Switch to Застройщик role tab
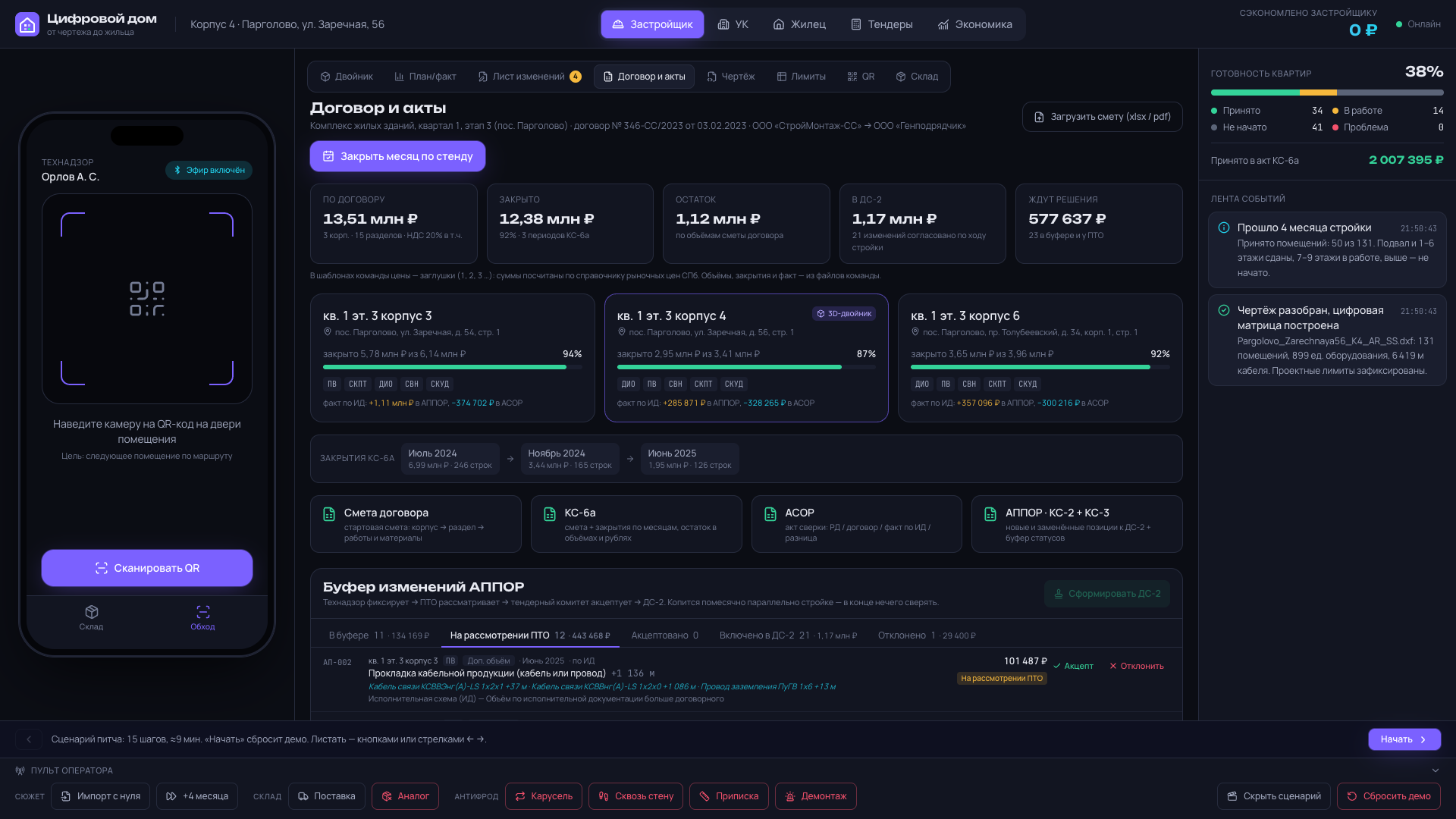Image resolution: width=1456 pixels, height=819 pixels. 653,24
